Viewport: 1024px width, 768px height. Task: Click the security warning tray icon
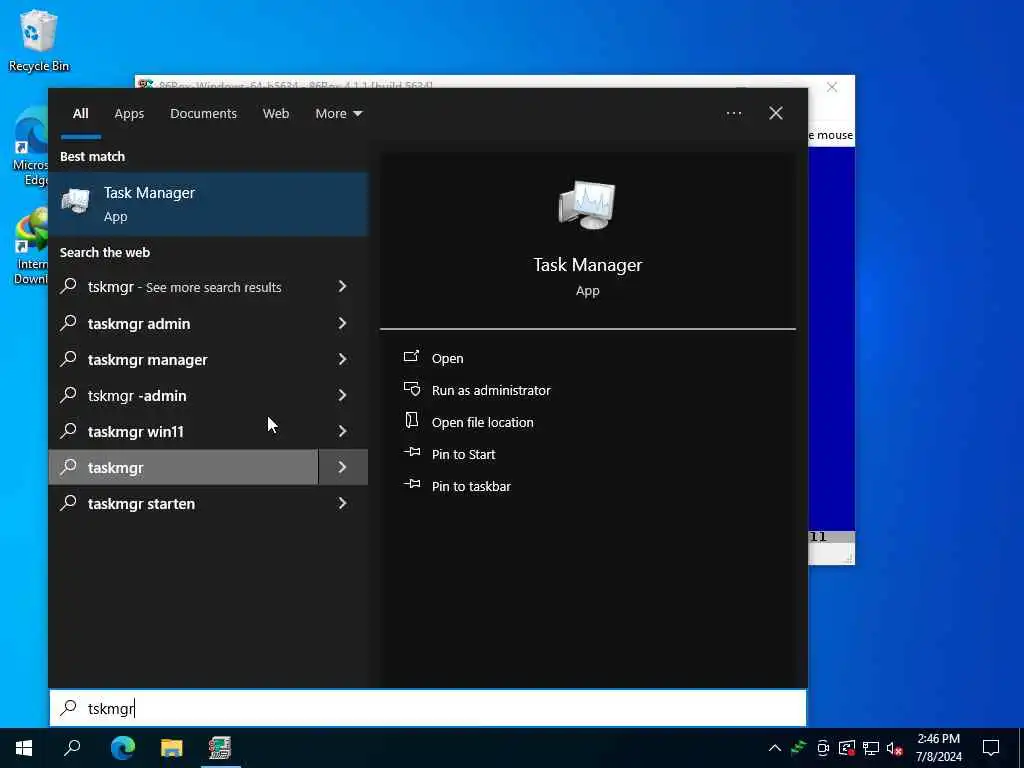846,748
